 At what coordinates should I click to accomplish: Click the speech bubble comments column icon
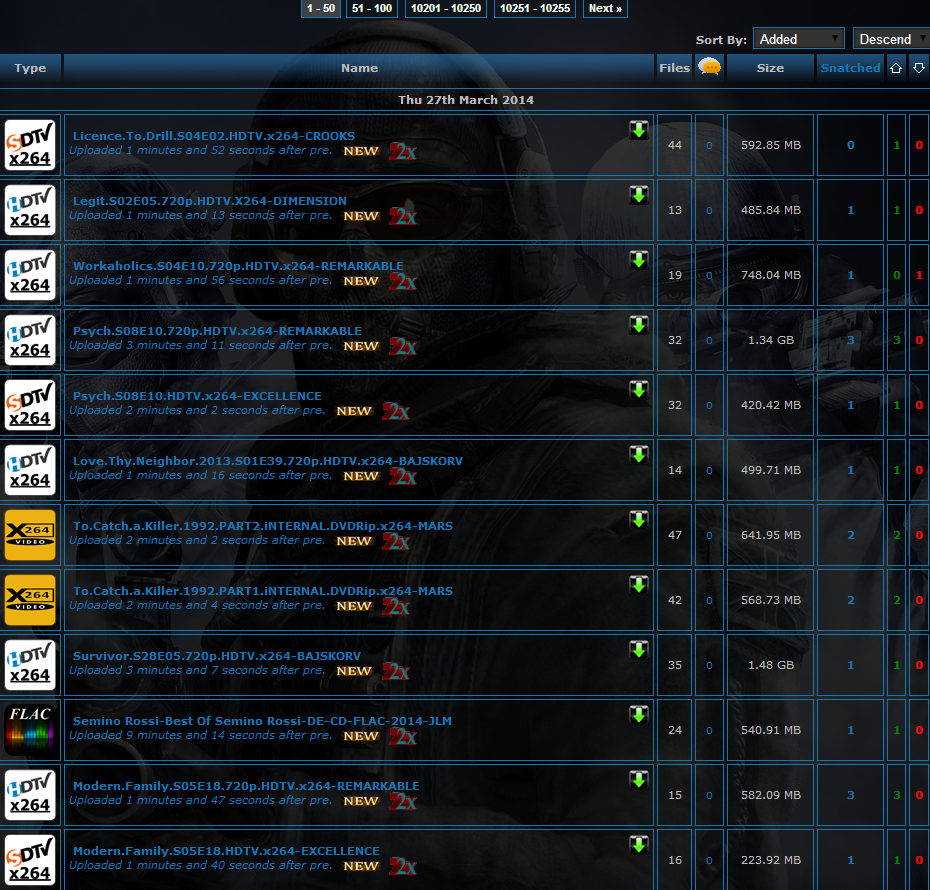click(709, 67)
